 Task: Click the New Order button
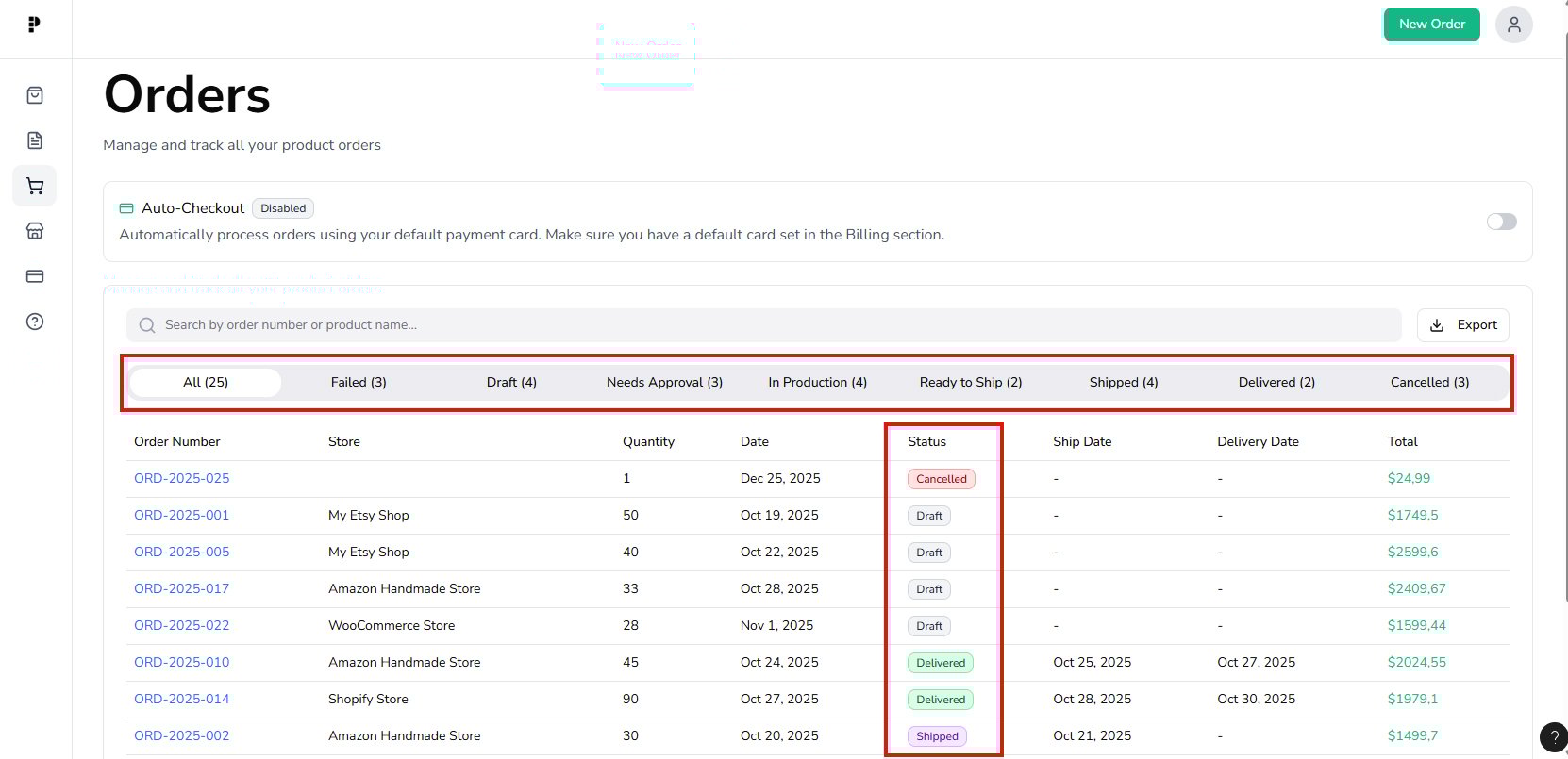(x=1431, y=25)
